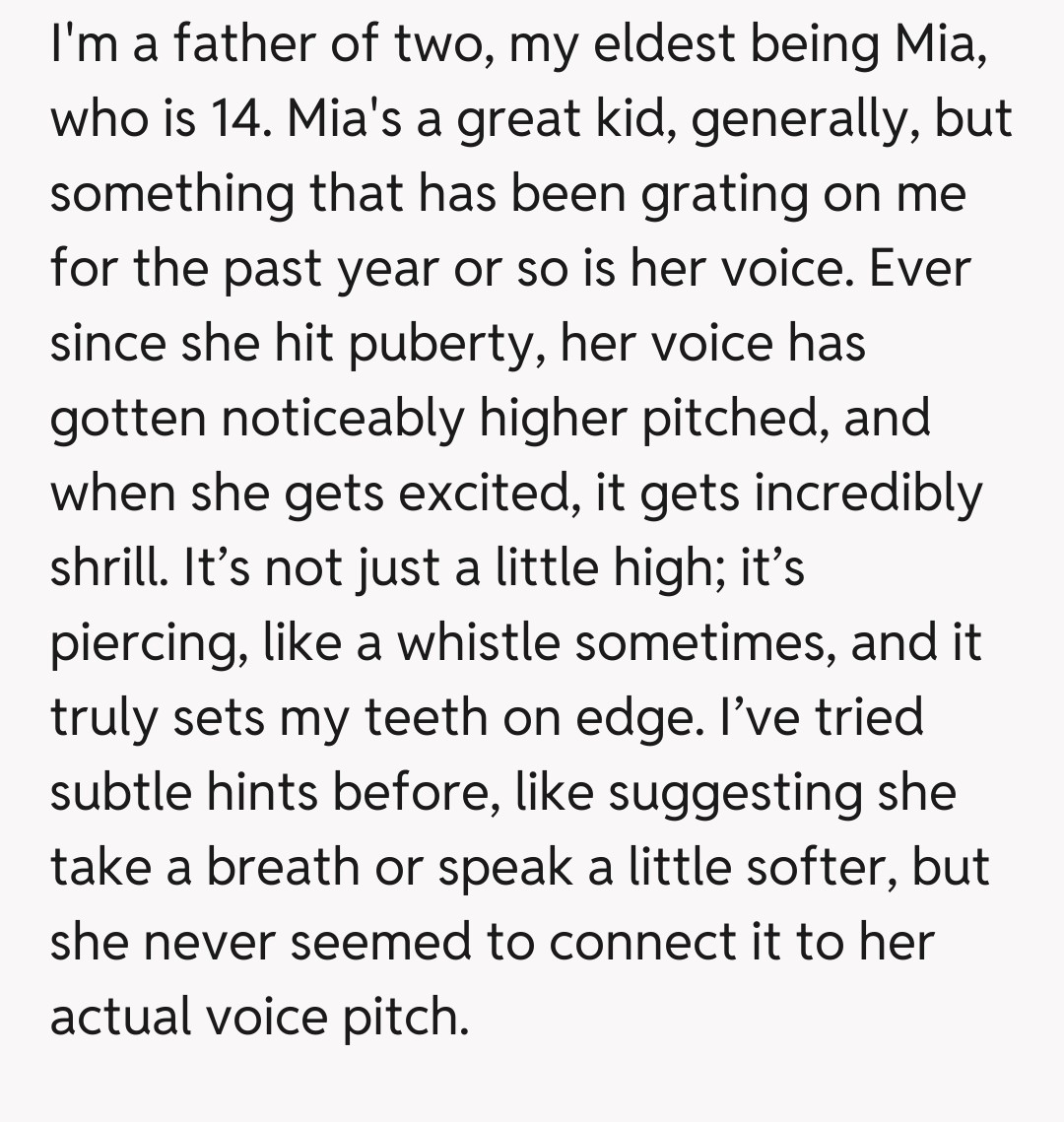This screenshot has width=1064, height=1122.
Task: Click the word "shrill"
Action: 106,569
